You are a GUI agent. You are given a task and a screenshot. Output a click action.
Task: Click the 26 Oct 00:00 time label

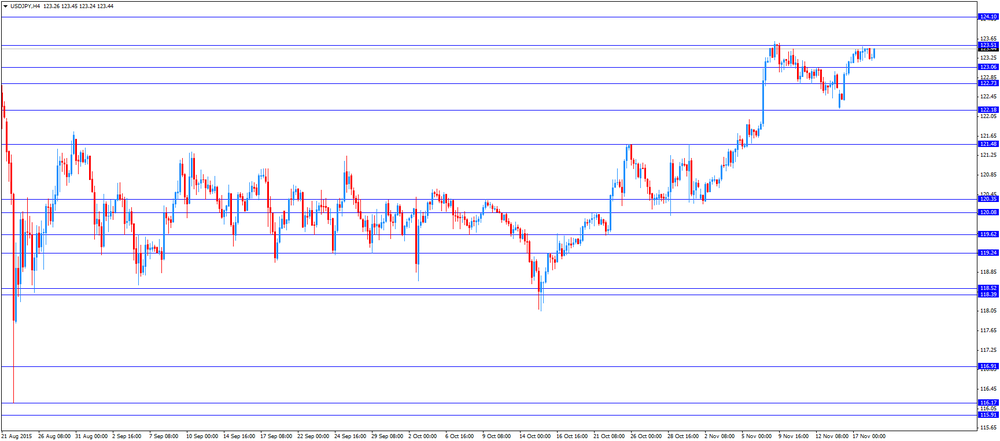[x=646, y=437]
